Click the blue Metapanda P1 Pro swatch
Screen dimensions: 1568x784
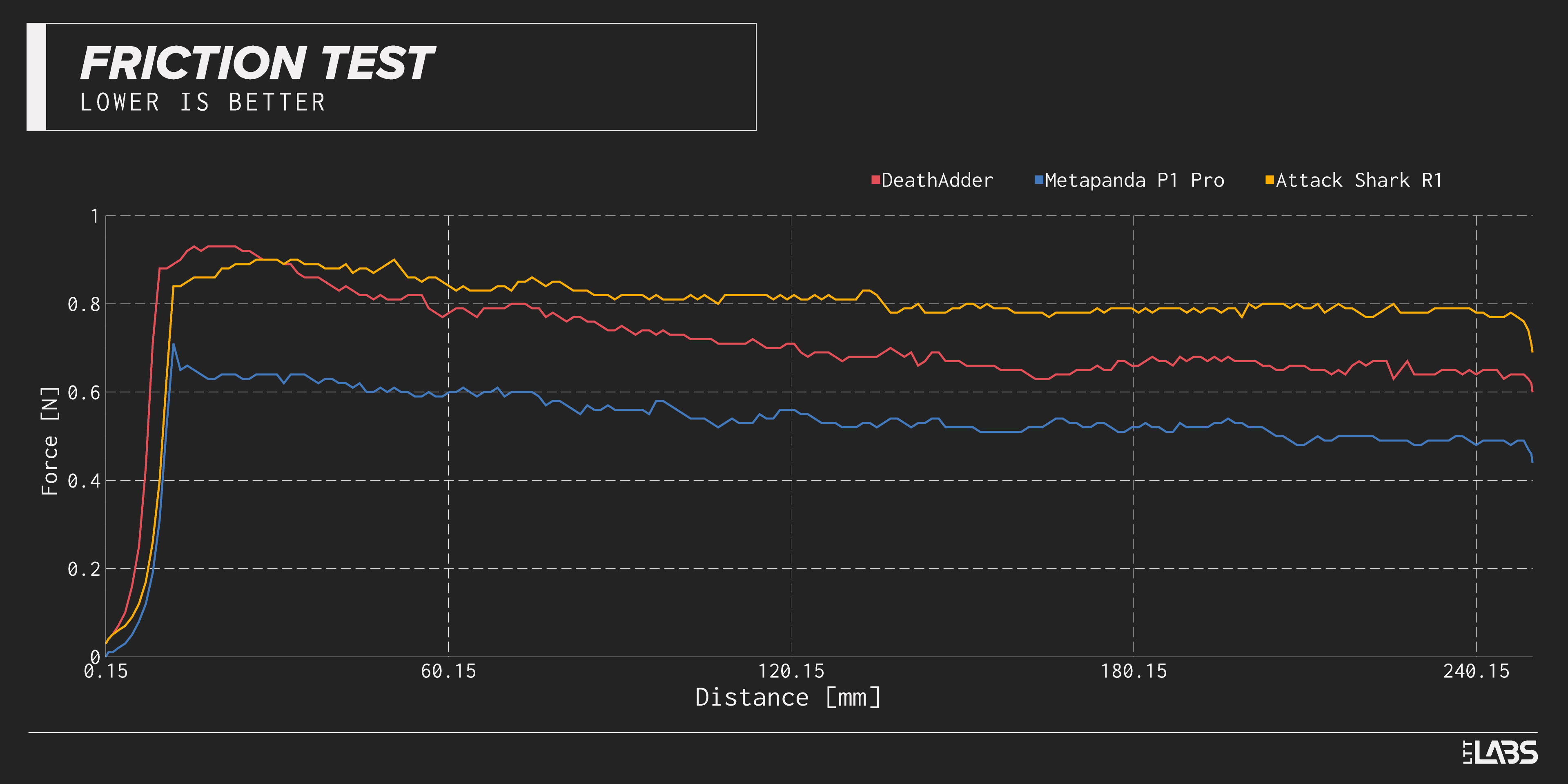click(1038, 180)
